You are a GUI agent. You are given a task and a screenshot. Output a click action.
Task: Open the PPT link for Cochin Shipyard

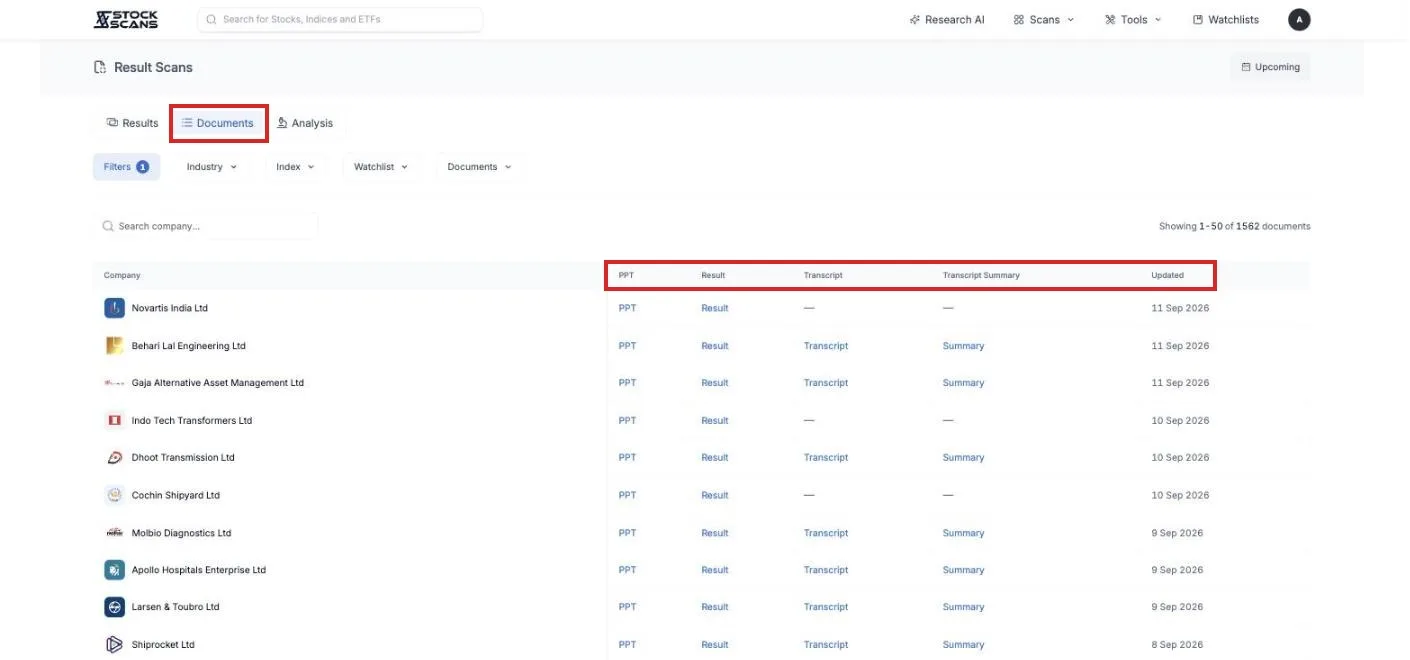pyautogui.click(x=627, y=495)
